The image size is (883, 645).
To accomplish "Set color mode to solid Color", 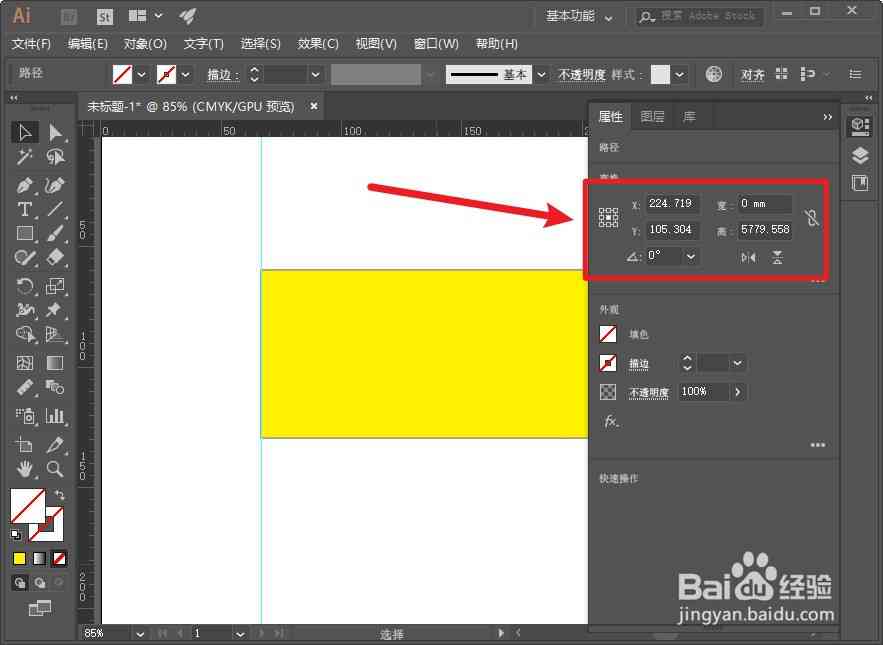I will click(x=20, y=558).
